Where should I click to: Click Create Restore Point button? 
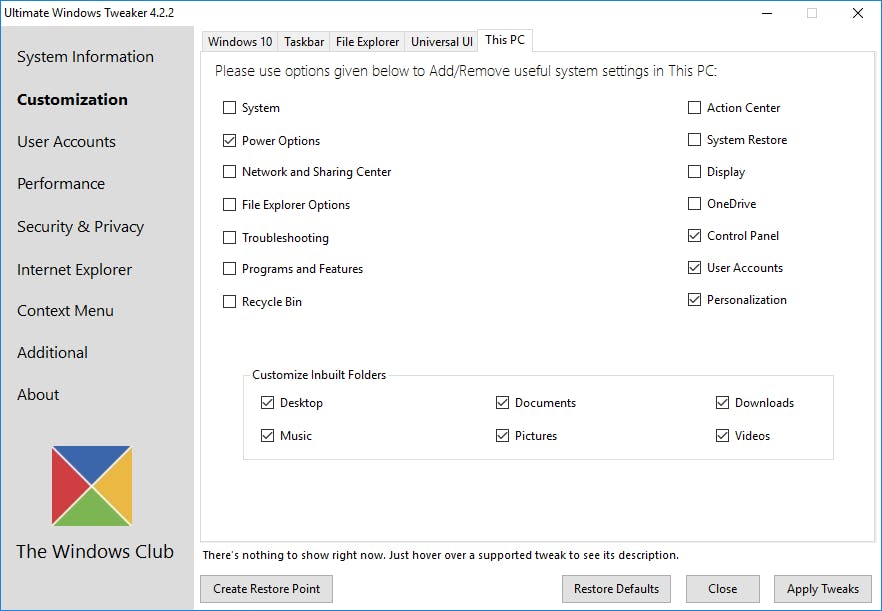pyautogui.click(x=267, y=589)
